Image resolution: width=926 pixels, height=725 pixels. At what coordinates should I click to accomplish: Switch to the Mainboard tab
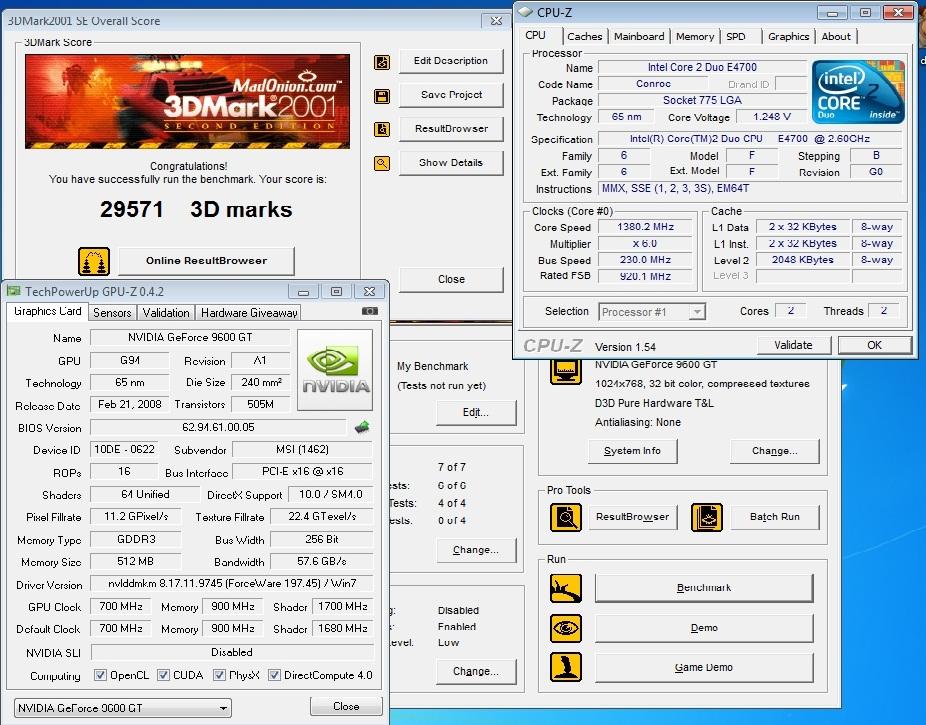pyautogui.click(x=639, y=37)
